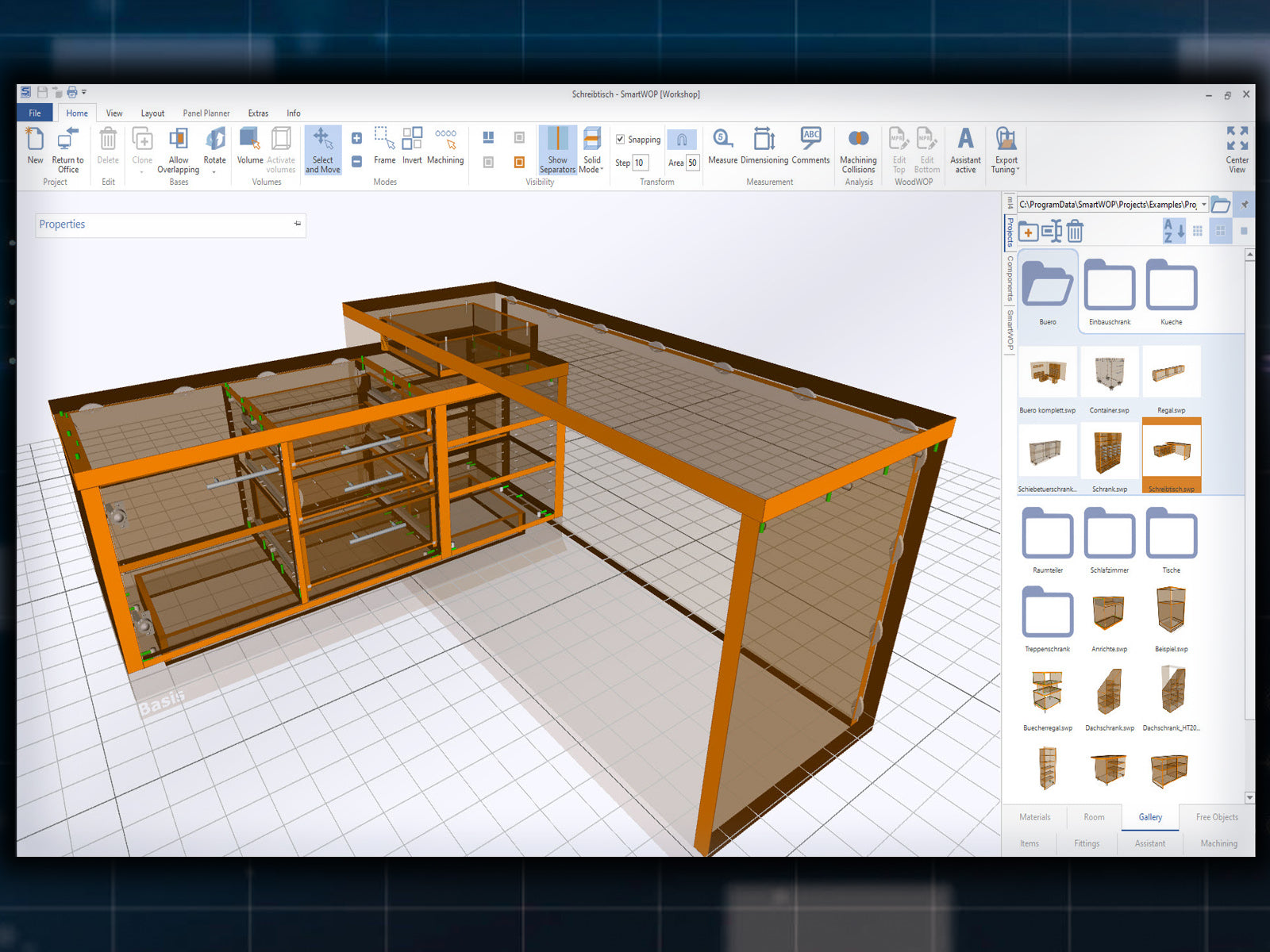
Task: Choose the Frame selection mode
Action: click(384, 147)
